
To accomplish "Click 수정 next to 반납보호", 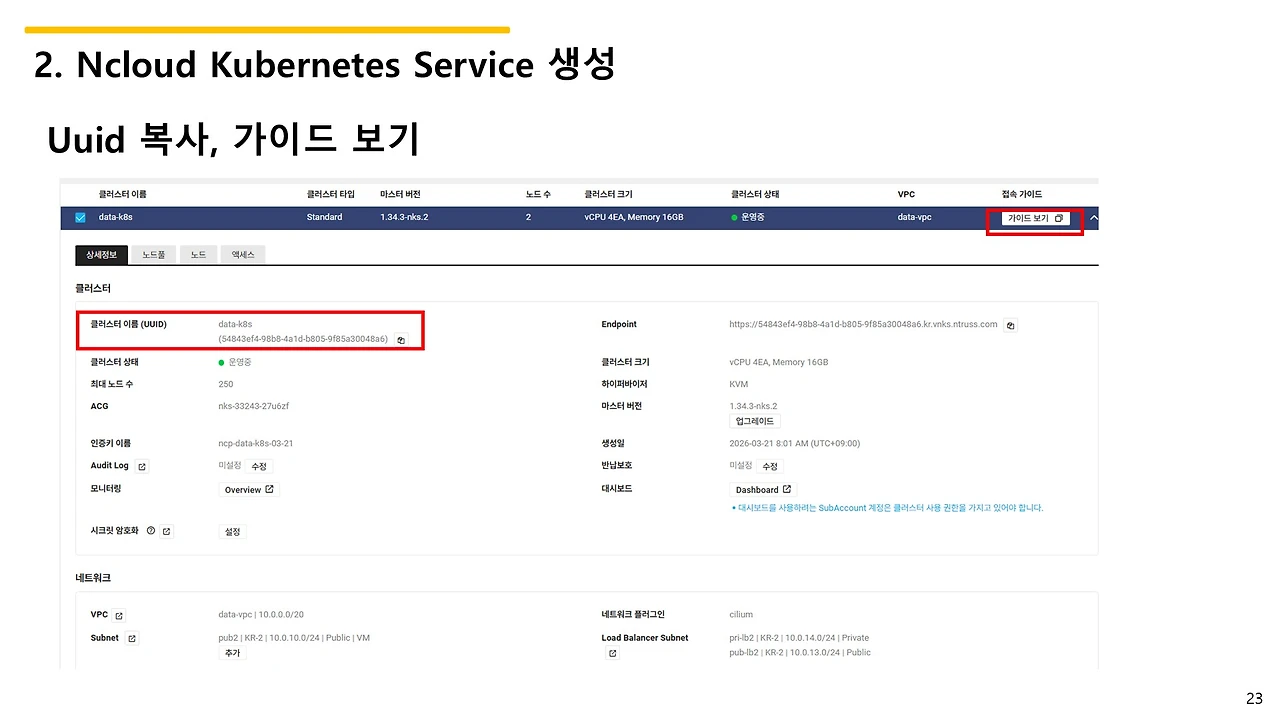I will click(x=770, y=466).
